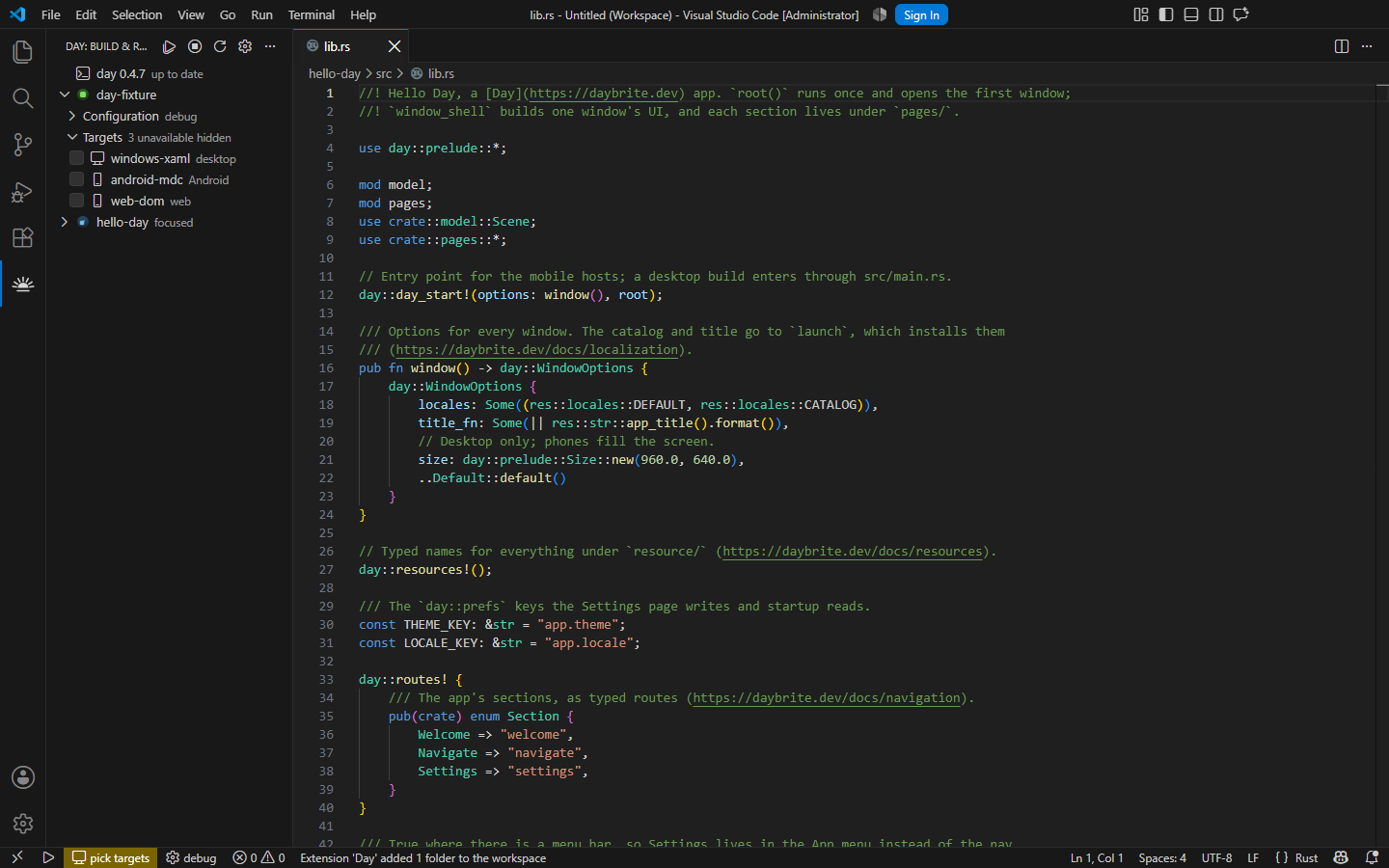Collapse the day-fixture tree node
Screen dimensions: 1389x868
[x=65, y=95]
